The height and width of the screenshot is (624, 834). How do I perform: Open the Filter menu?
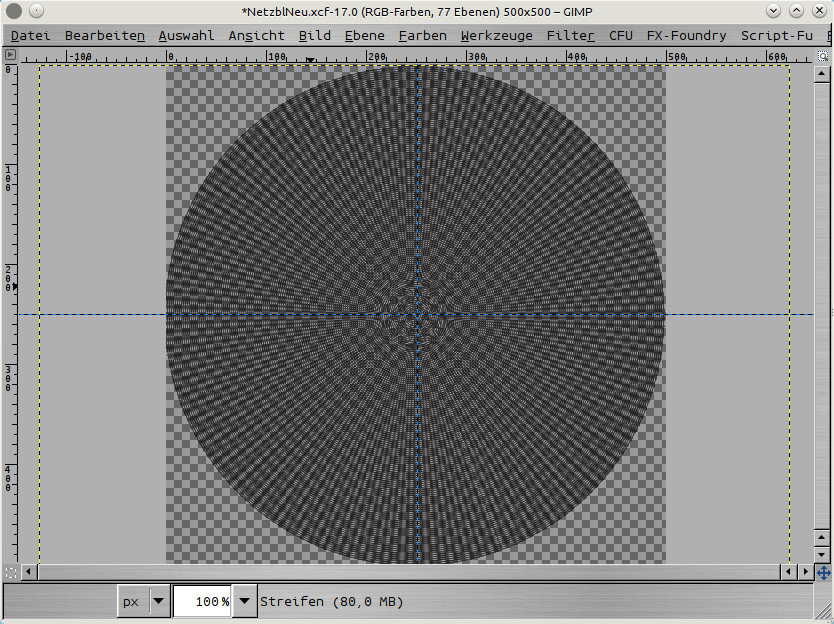point(570,35)
